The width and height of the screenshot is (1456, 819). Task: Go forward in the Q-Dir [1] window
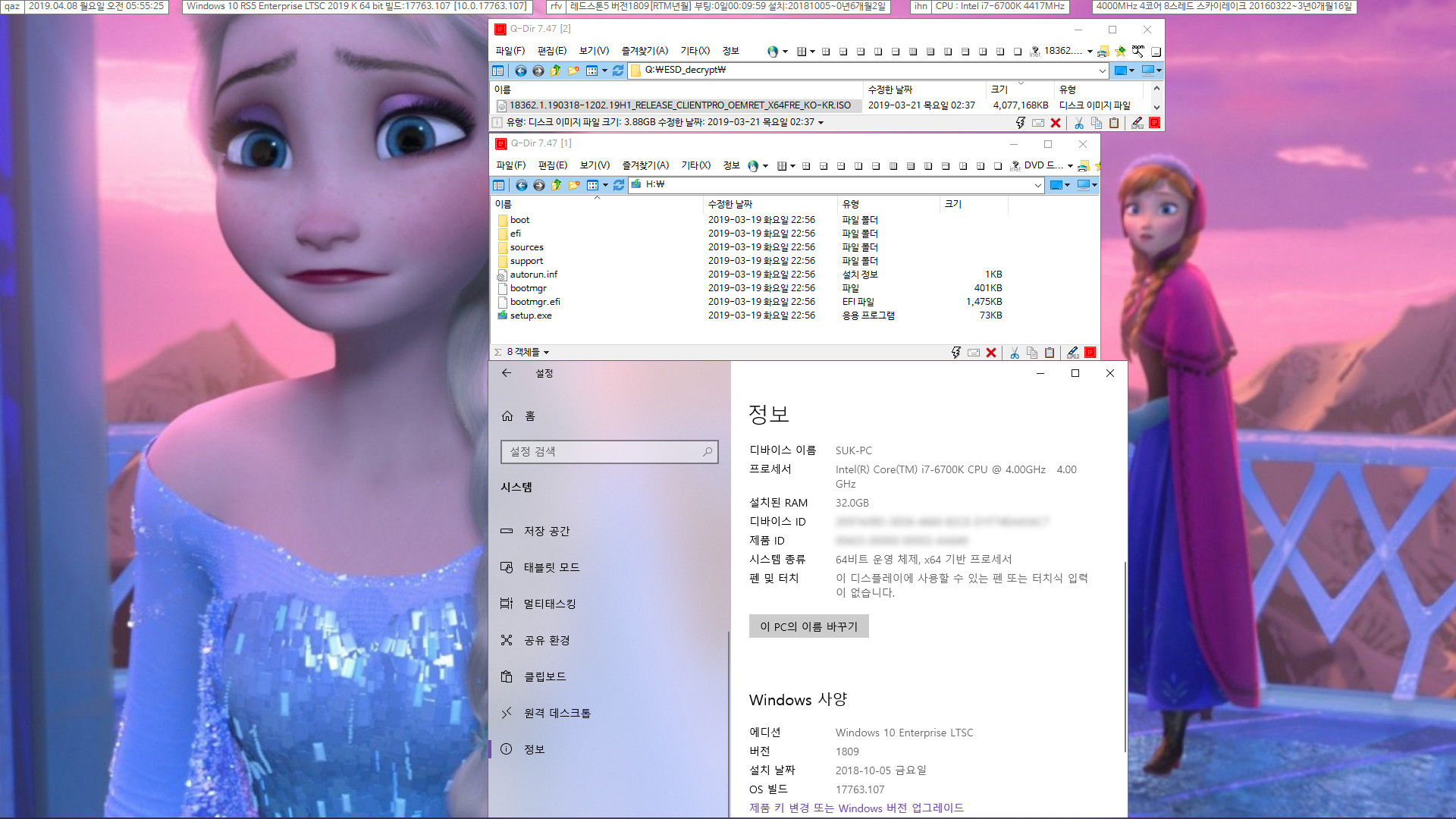click(538, 185)
